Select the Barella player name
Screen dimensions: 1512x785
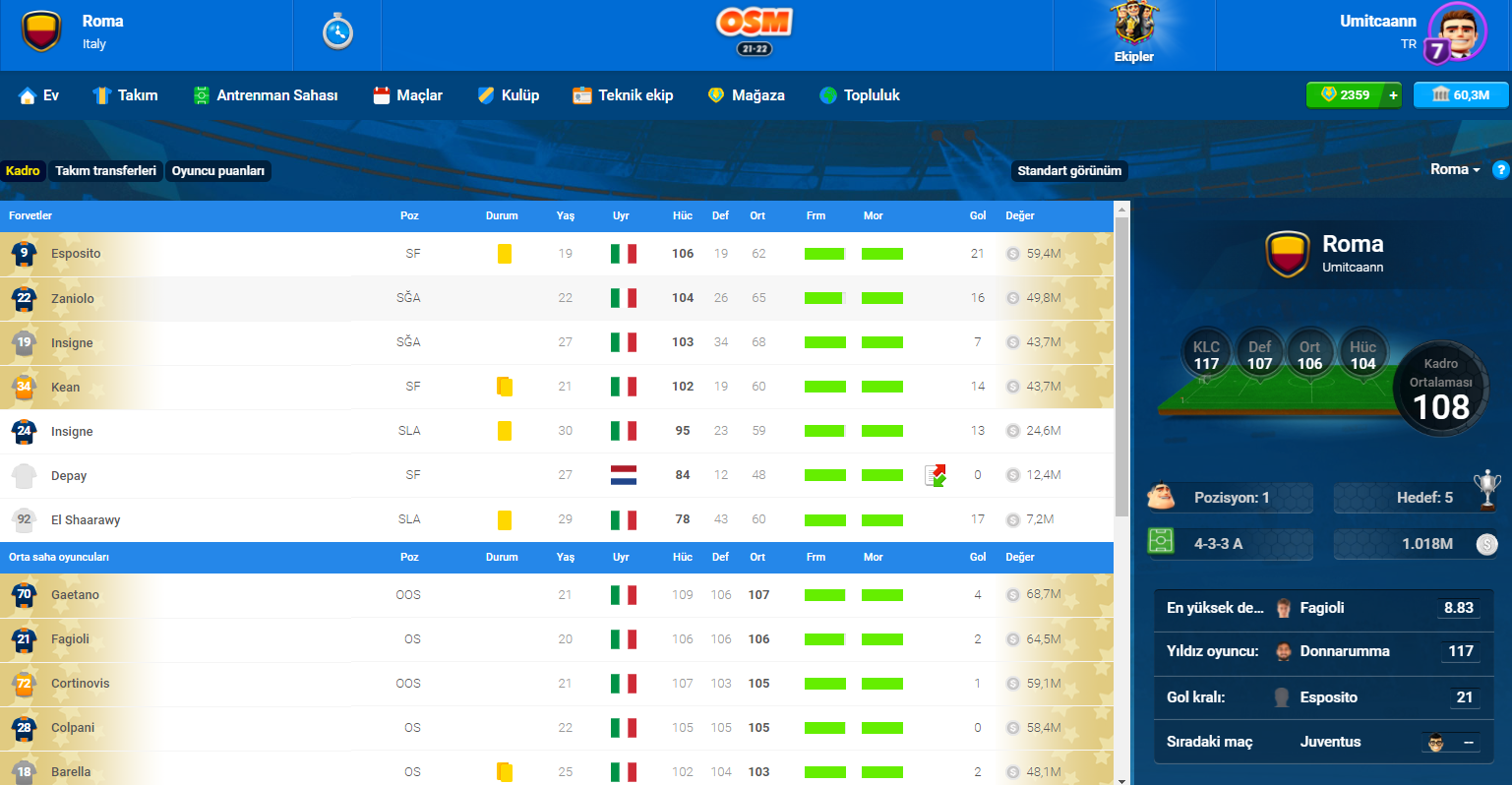71,772
